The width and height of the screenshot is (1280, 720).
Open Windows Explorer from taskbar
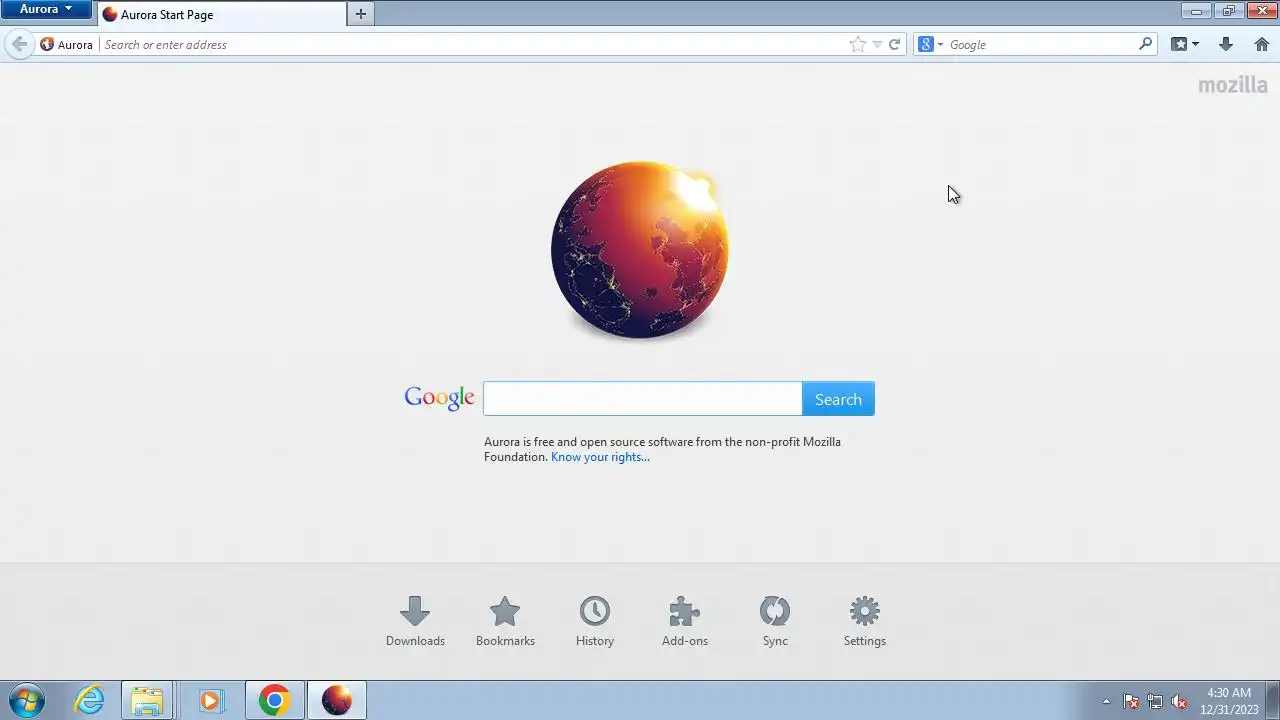coord(148,700)
